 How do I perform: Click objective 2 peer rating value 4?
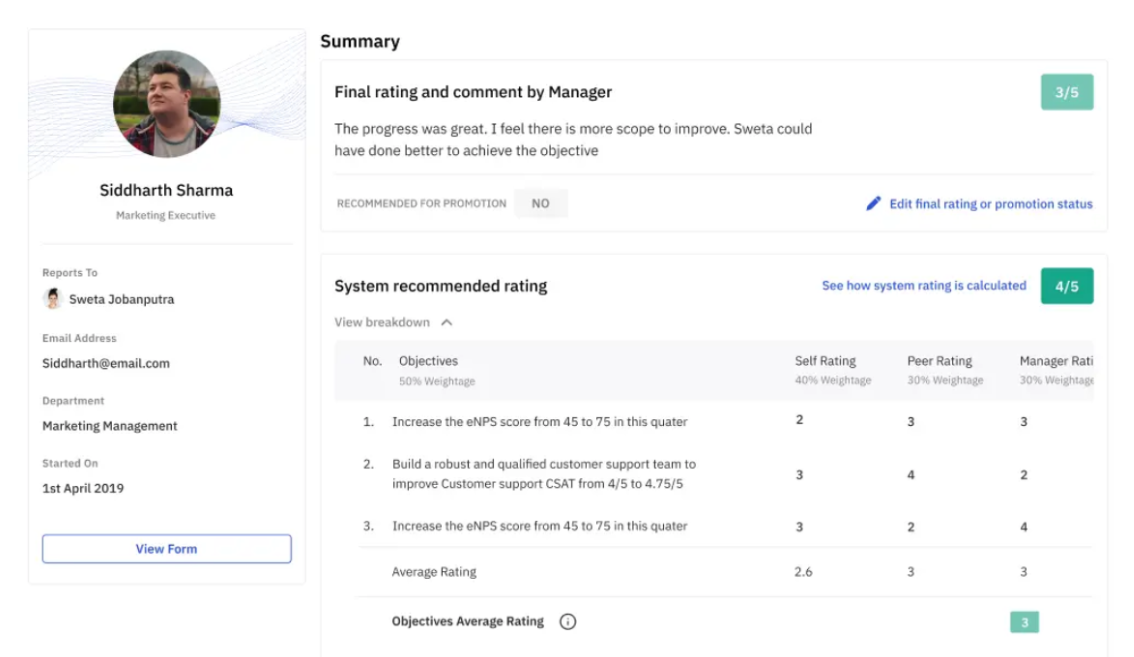911,475
